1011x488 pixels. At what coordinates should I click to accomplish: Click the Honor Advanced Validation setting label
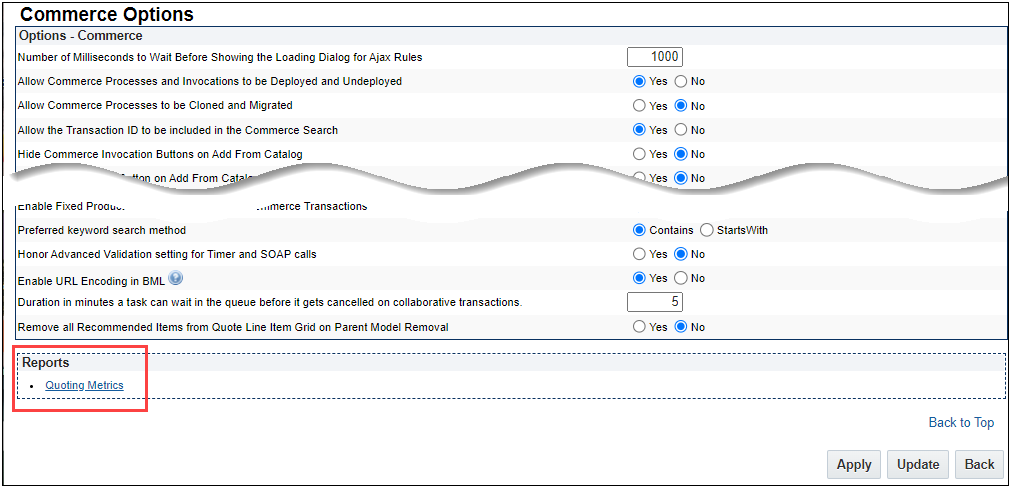(x=167, y=254)
